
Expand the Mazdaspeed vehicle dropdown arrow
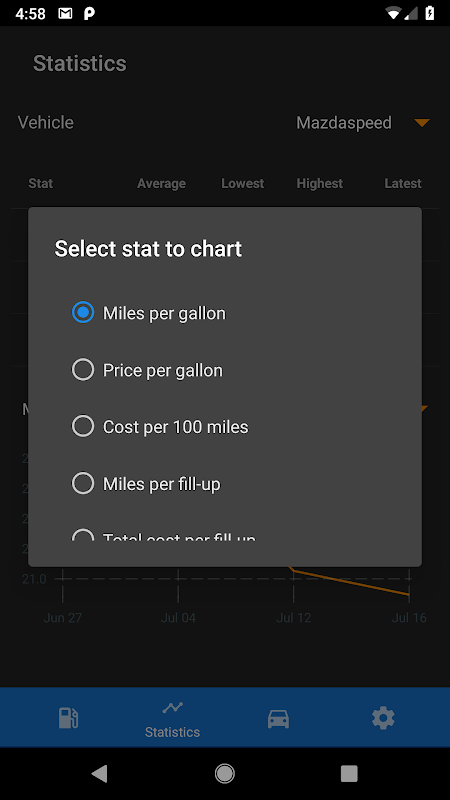click(x=422, y=122)
